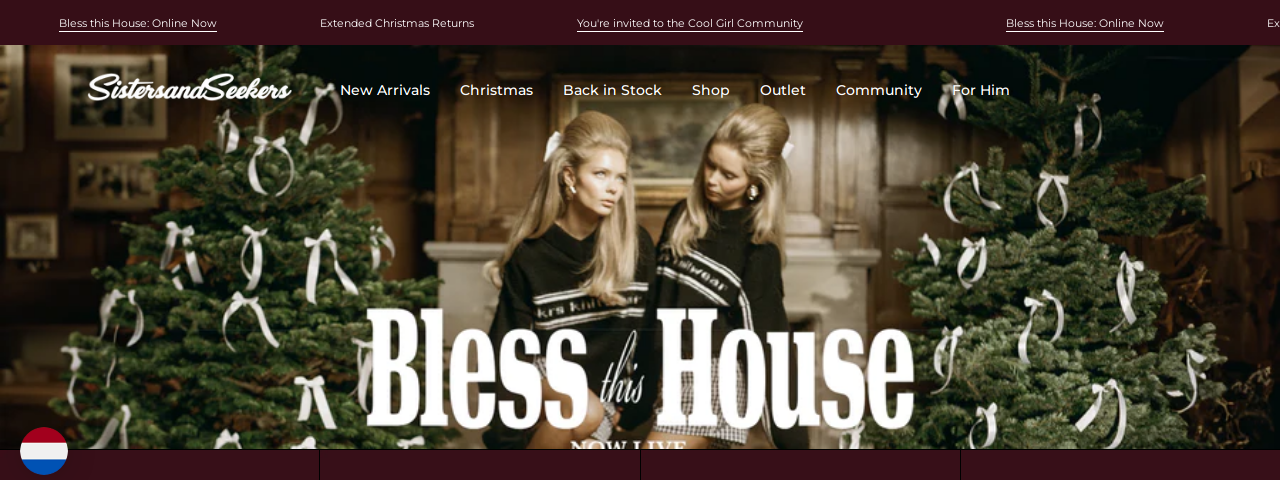Image resolution: width=1280 pixels, height=480 pixels.
Task: Open Bless this House link preceding Extended Christmas Returns
Action: pyautogui.click(x=138, y=23)
